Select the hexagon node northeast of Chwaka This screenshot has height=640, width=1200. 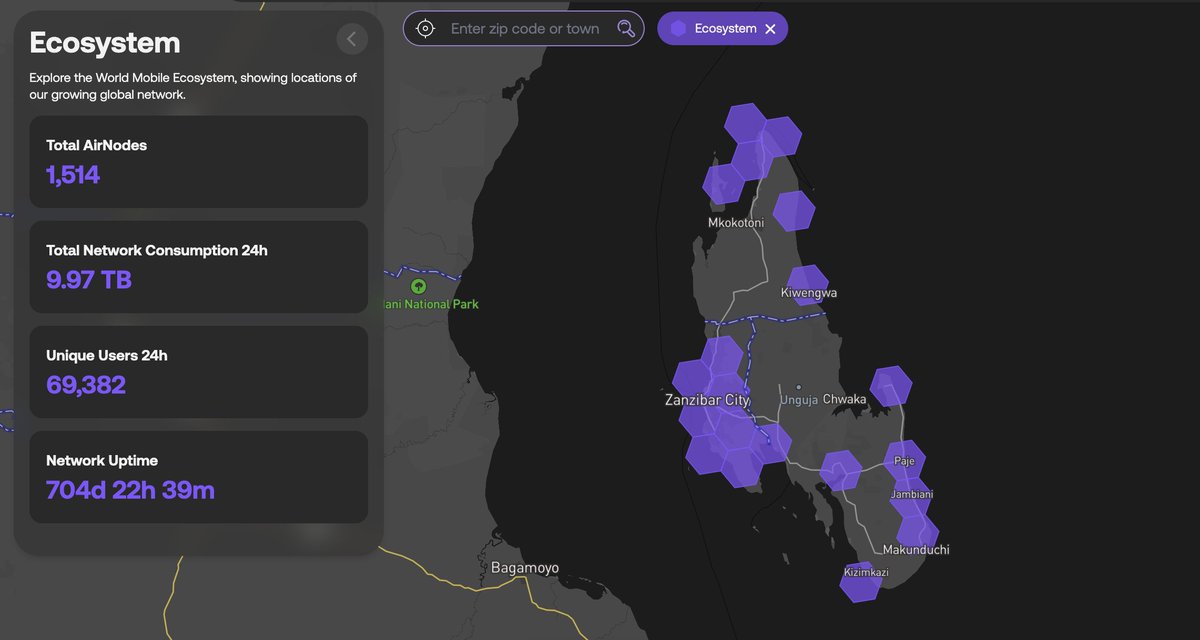(891, 386)
